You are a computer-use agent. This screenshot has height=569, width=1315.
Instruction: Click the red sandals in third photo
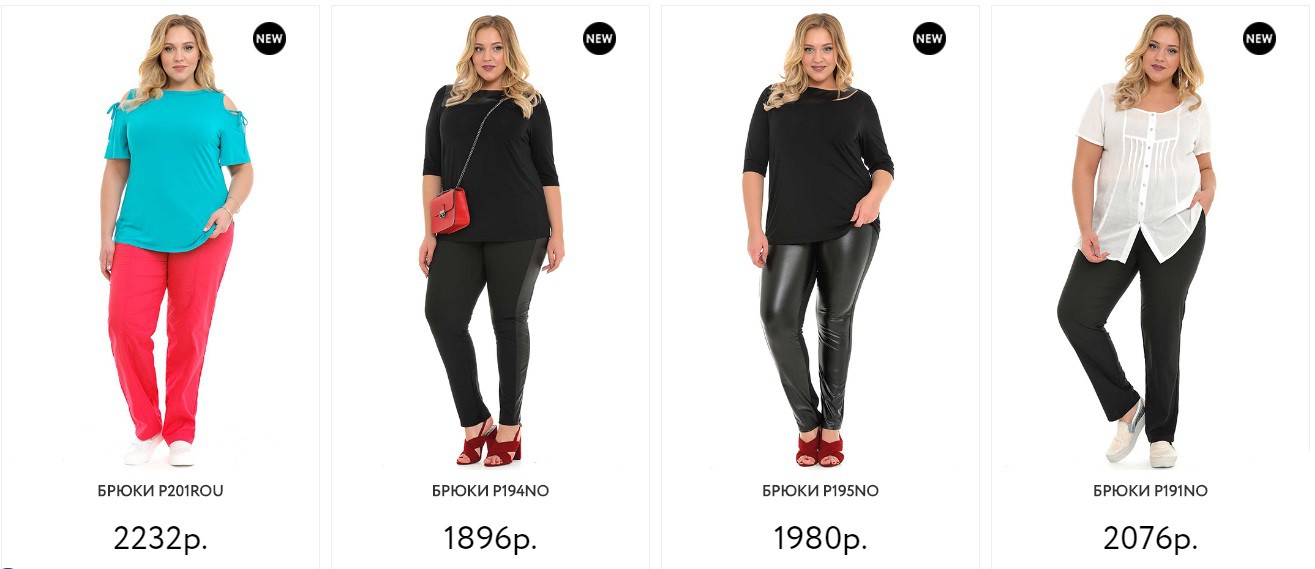click(820, 448)
